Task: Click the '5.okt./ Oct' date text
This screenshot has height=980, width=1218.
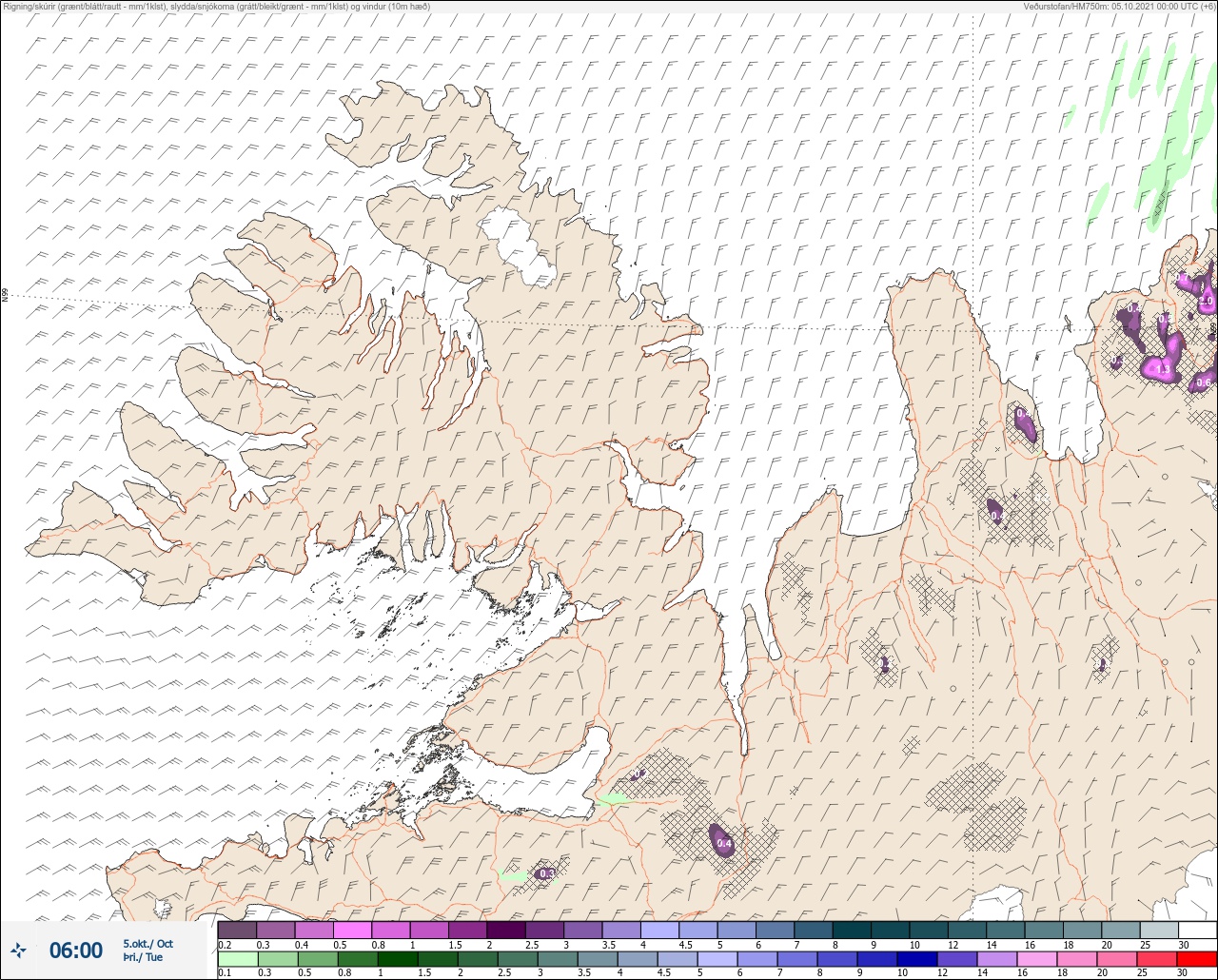Action: [147, 943]
